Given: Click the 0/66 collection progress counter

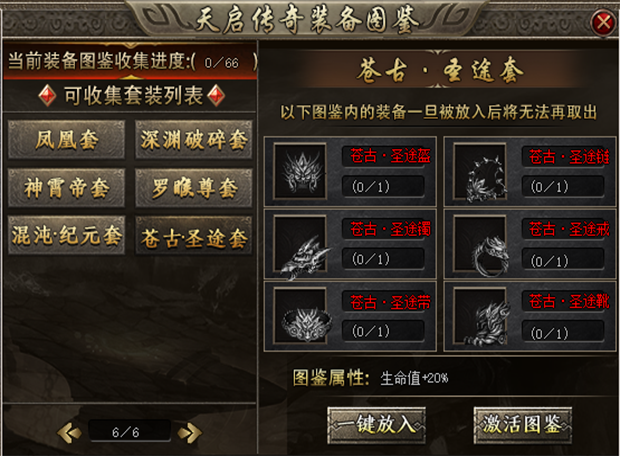Looking at the screenshot, I should [x=222, y=62].
